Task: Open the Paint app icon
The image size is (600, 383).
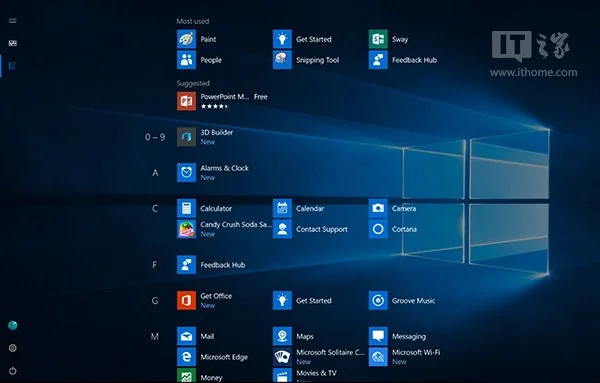Action: click(x=186, y=39)
